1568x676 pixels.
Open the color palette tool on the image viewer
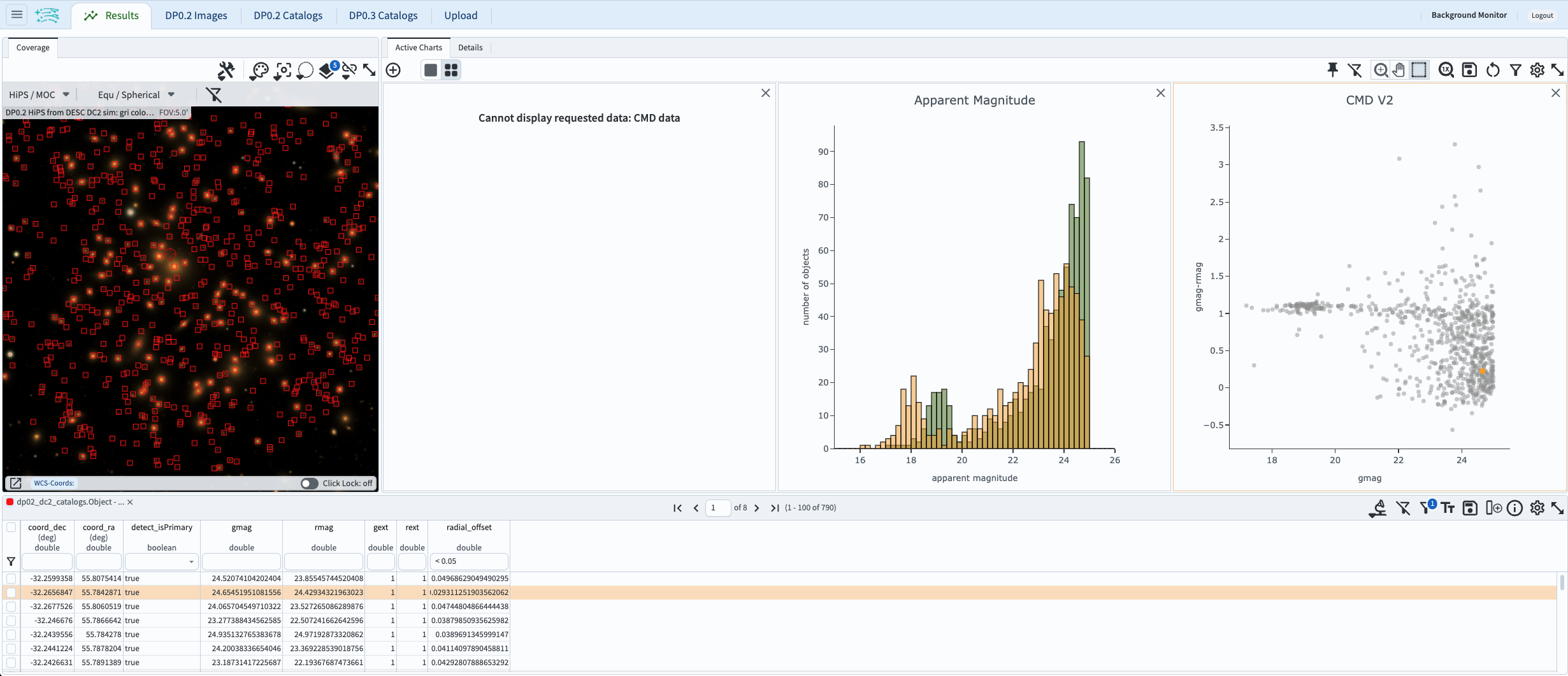259,70
